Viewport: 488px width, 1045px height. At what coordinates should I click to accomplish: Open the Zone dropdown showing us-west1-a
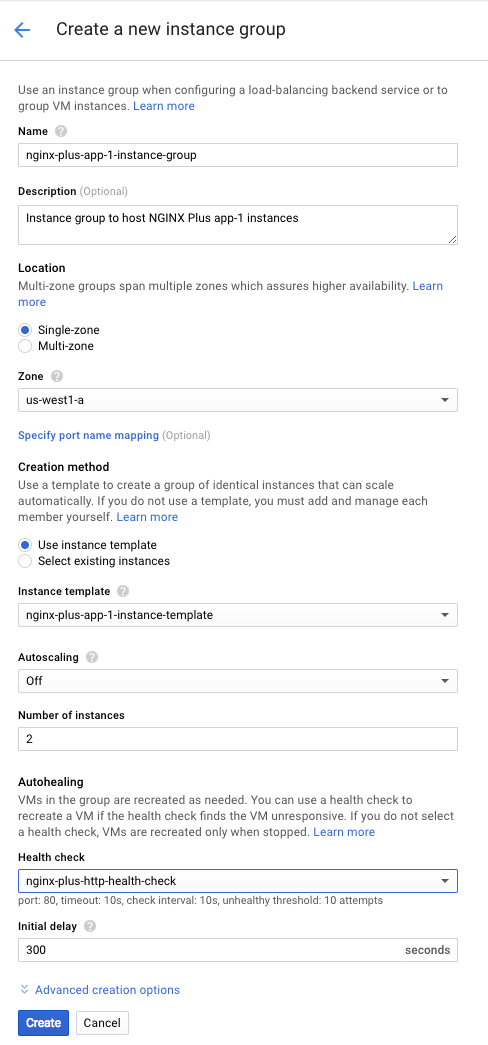pyautogui.click(x=237, y=400)
